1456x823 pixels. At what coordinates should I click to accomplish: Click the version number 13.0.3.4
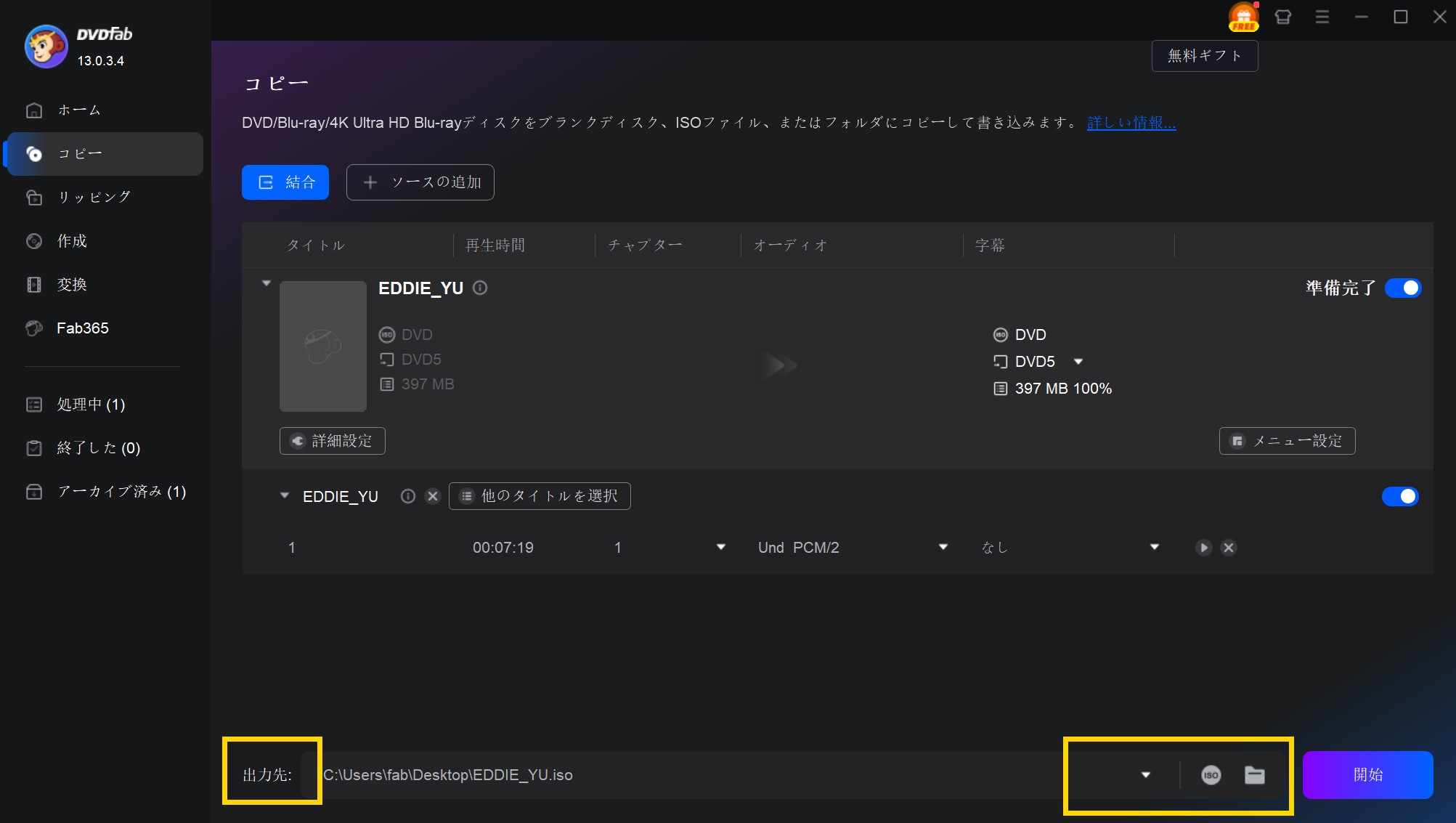(x=101, y=61)
